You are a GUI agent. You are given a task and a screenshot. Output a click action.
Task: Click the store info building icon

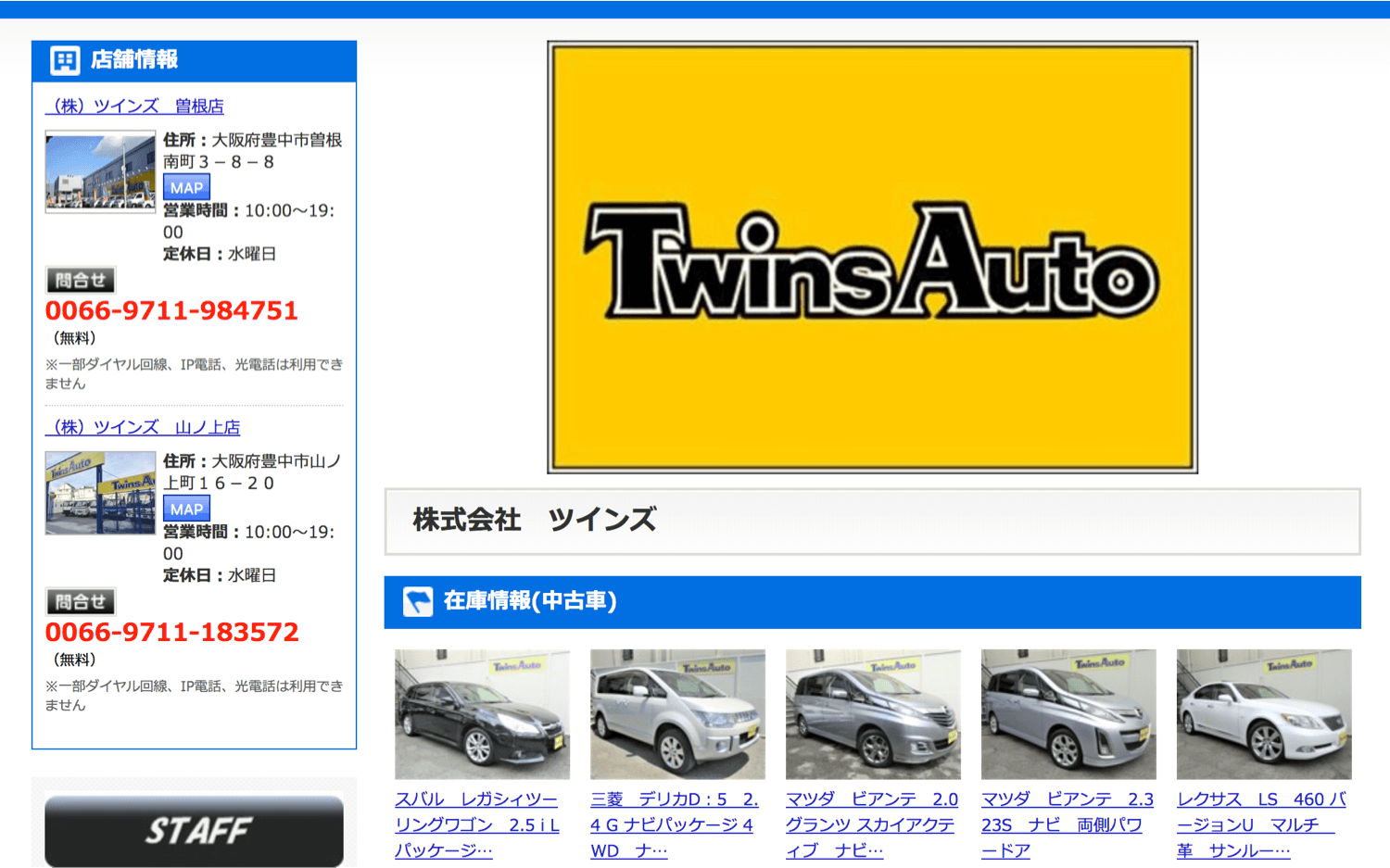(65, 61)
